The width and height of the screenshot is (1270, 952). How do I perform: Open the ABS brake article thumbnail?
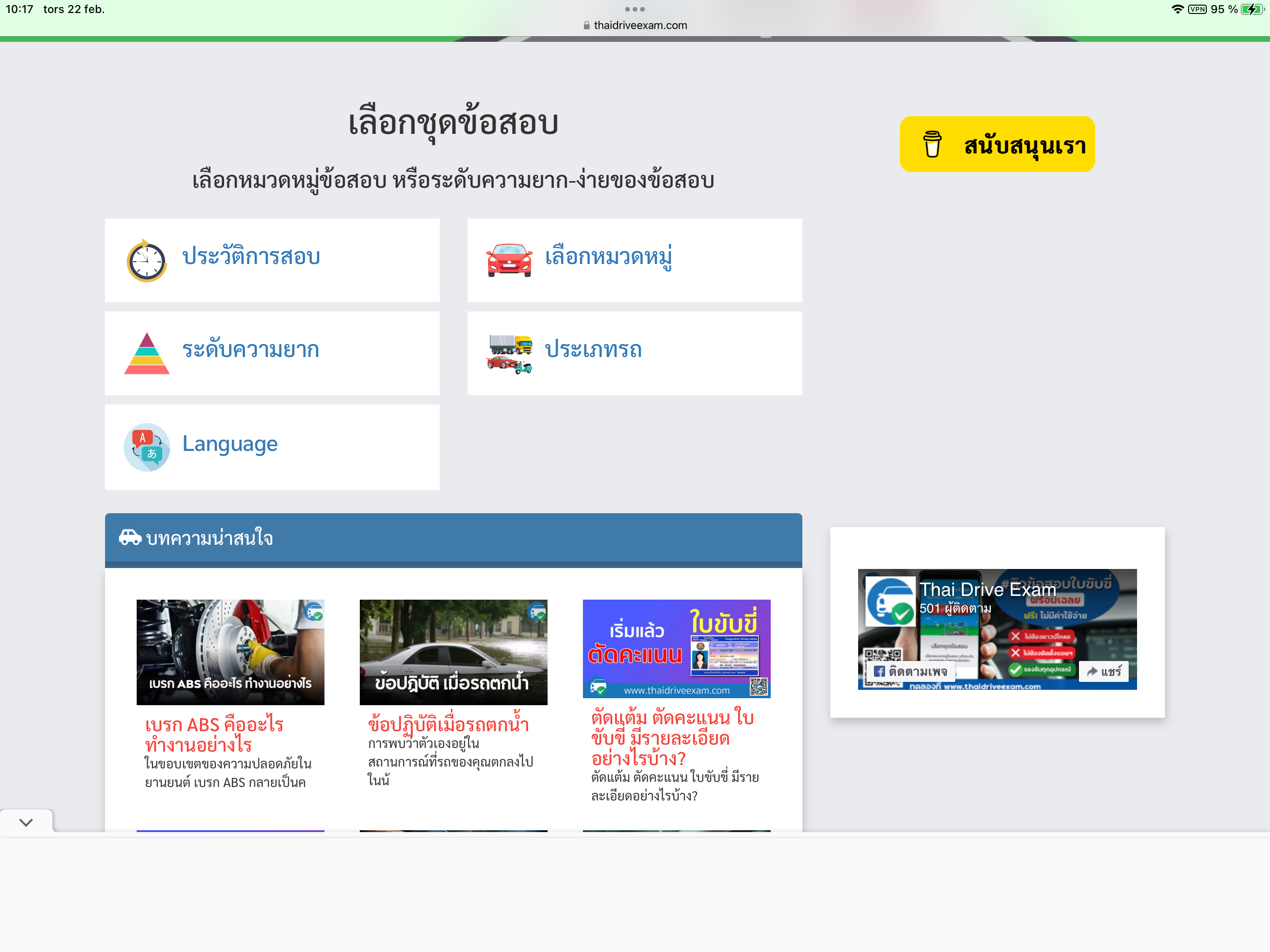coord(230,652)
